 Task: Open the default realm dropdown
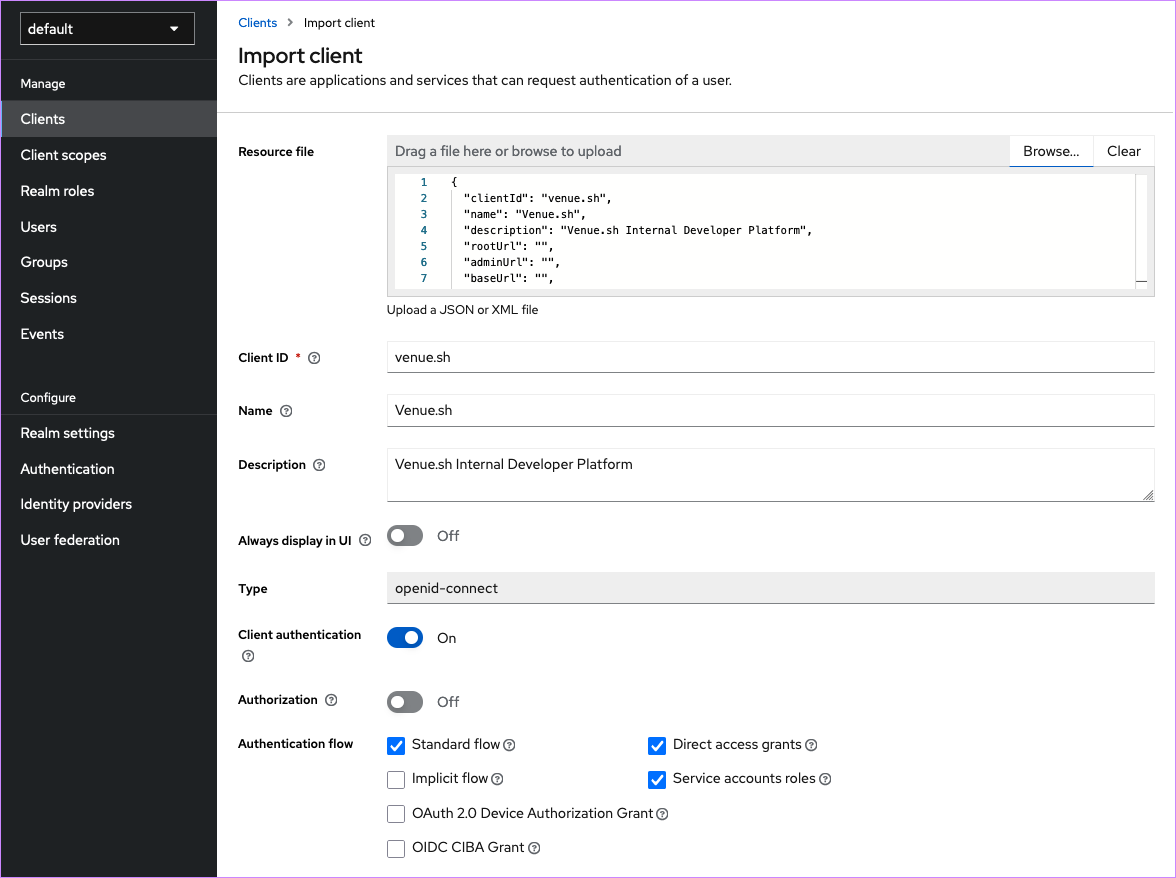pyautogui.click(x=107, y=28)
